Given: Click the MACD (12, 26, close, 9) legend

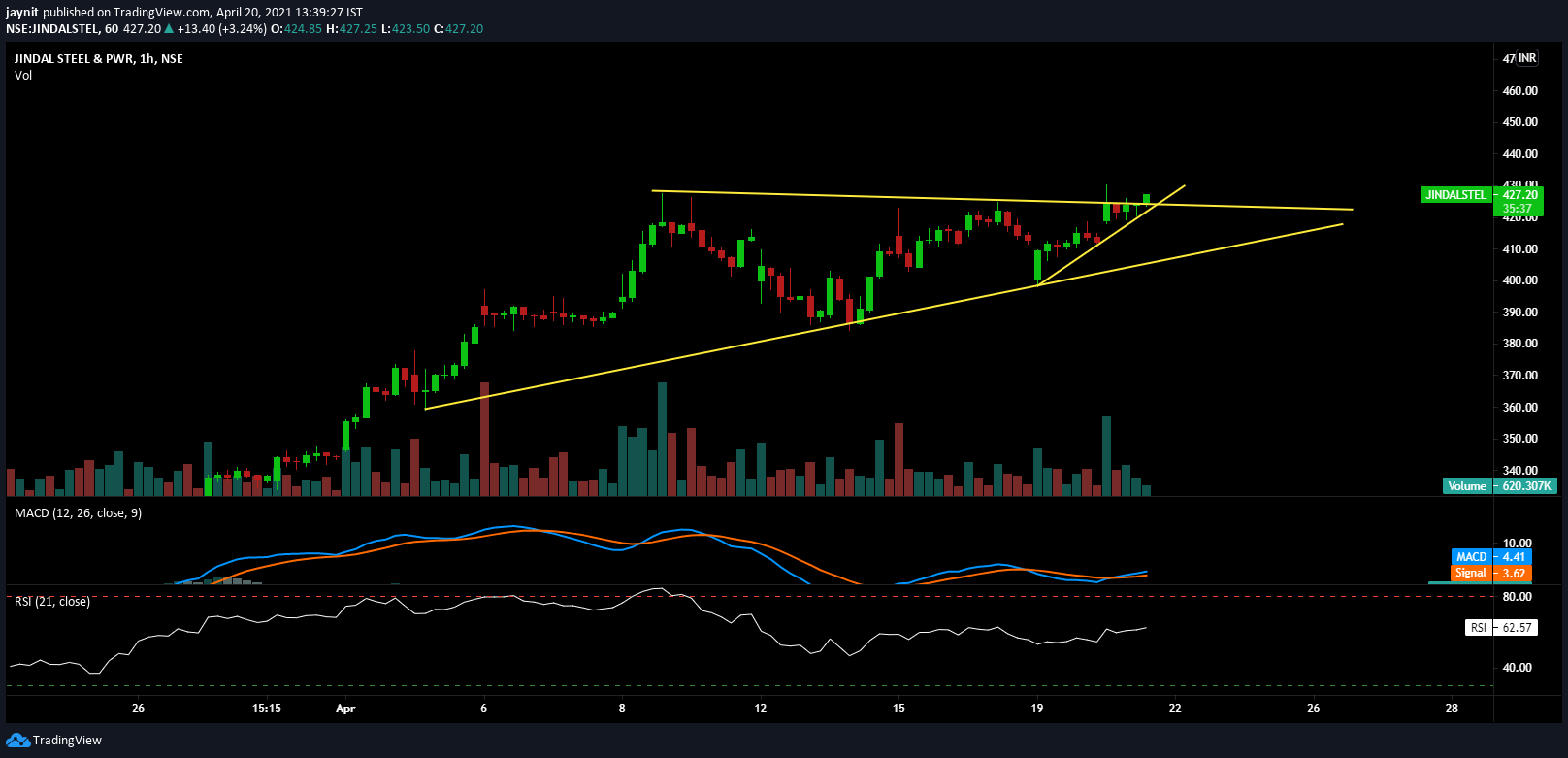Looking at the screenshot, I should [x=78, y=513].
